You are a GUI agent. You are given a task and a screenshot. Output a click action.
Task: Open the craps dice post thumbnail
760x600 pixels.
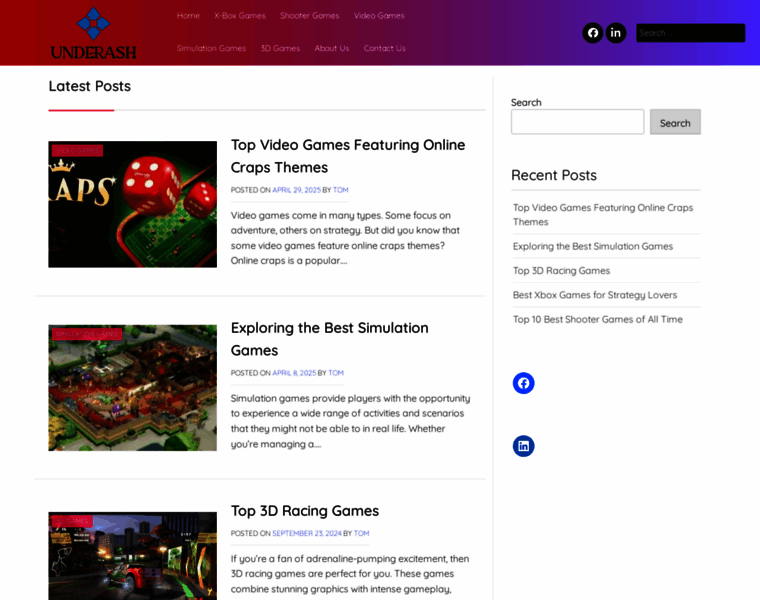[132, 204]
